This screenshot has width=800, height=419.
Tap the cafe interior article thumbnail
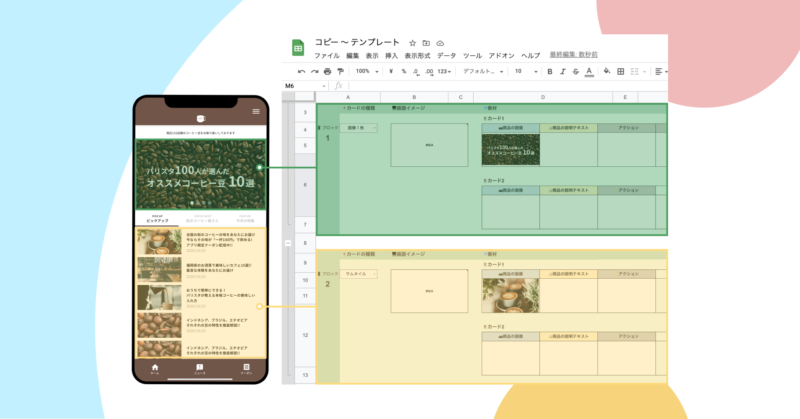coord(159,269)
